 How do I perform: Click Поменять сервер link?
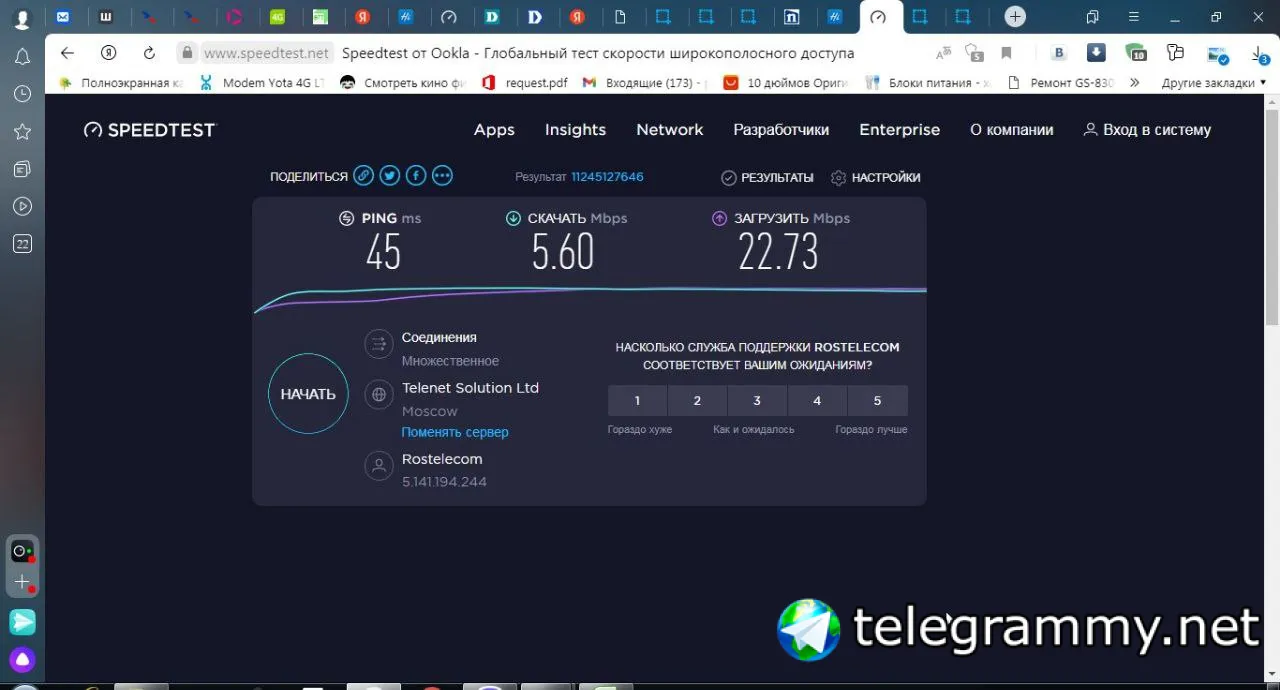point(455,432)
